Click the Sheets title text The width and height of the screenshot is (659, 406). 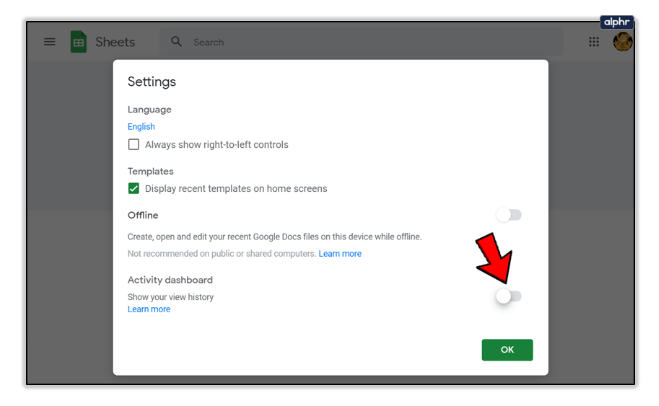click(115, 42)
